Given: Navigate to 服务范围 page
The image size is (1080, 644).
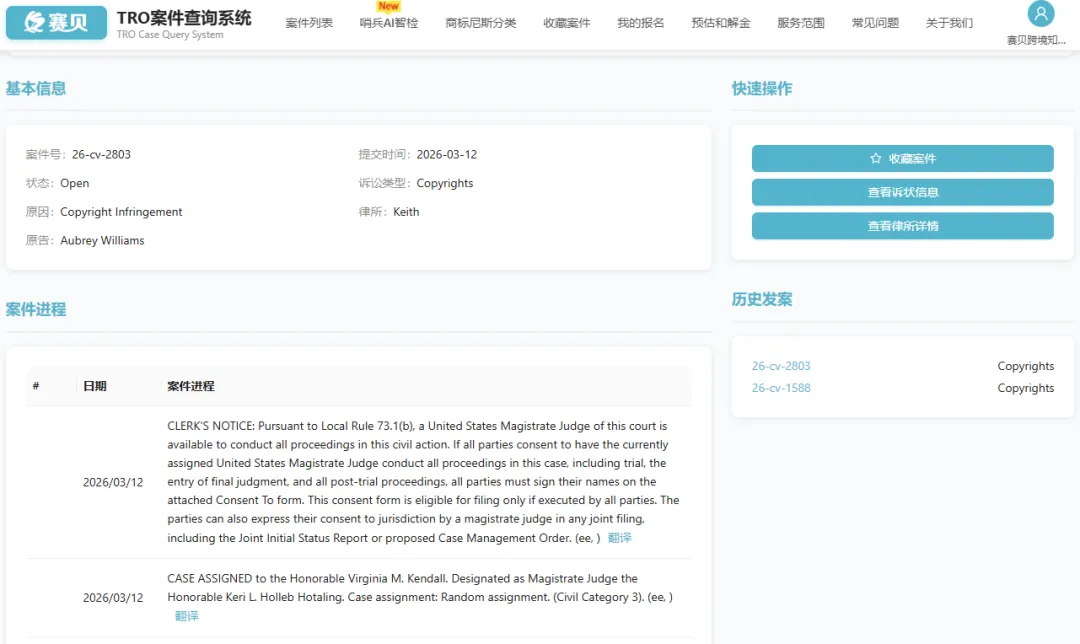Looking at the screenshot, I should [801, 23].
